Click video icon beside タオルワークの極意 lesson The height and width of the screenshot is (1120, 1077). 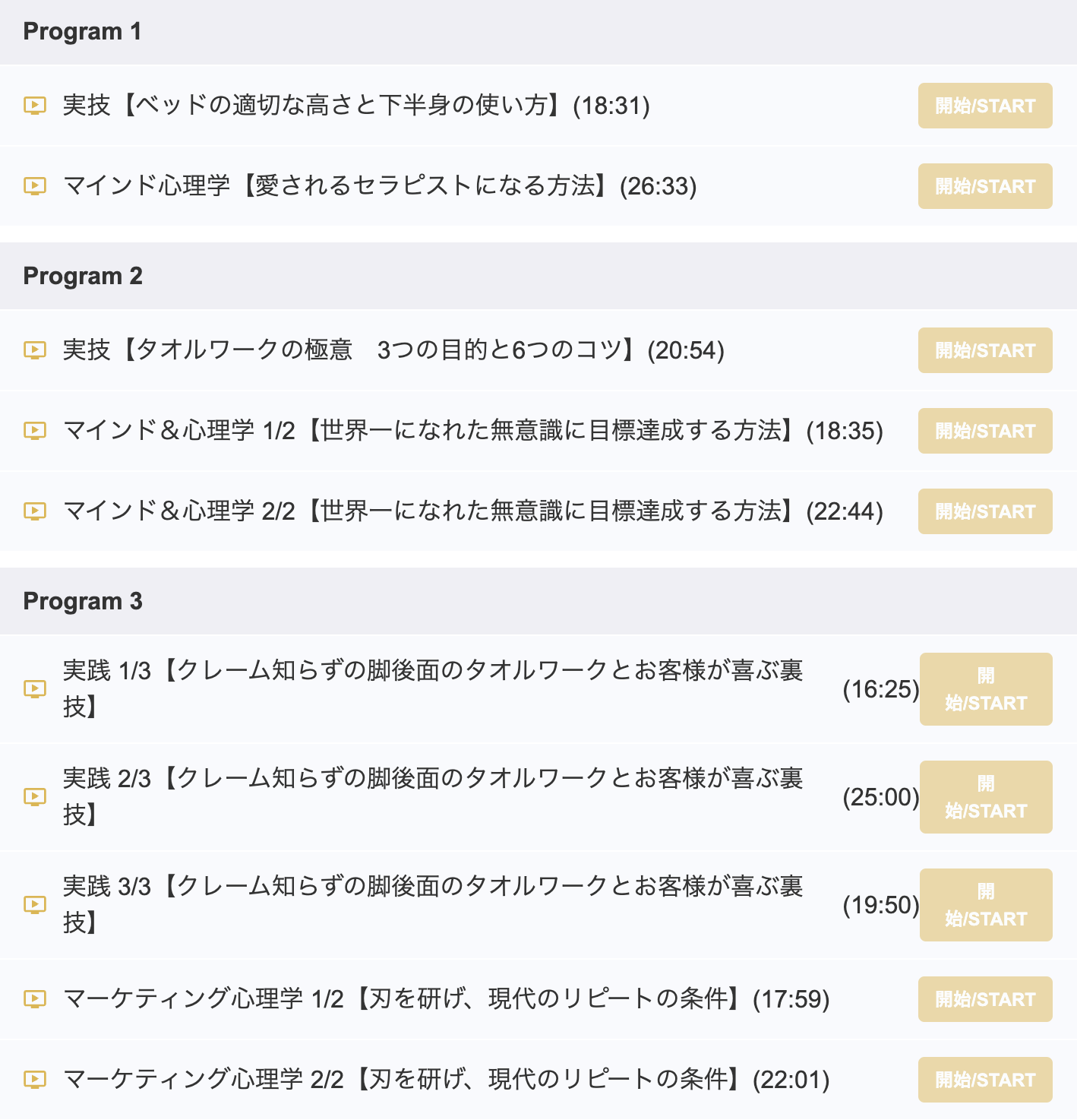coord(35,350)
